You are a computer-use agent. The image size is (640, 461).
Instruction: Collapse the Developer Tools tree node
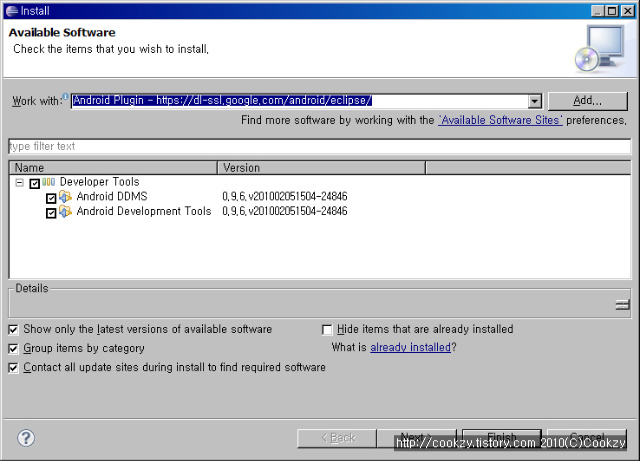click(19, 183)
